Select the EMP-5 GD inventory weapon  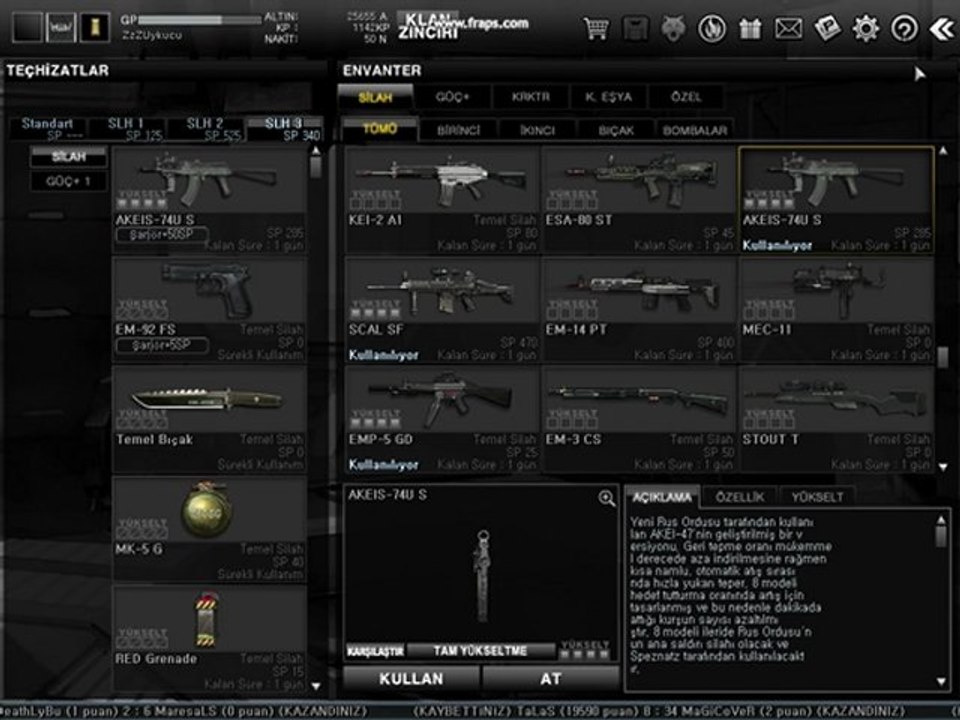click(x=442, y=419)
